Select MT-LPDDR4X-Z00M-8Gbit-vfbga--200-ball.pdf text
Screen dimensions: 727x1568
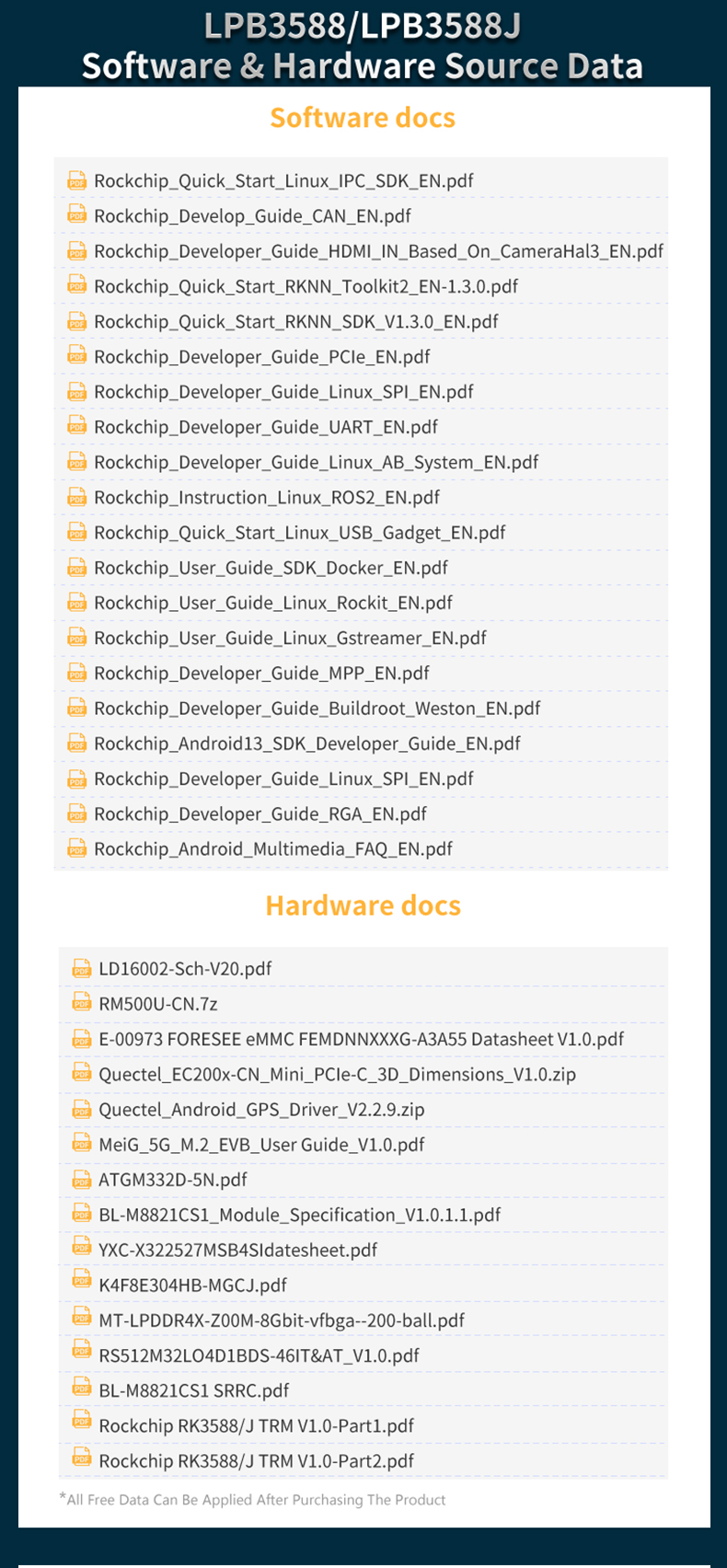(x=282, y=1320)
